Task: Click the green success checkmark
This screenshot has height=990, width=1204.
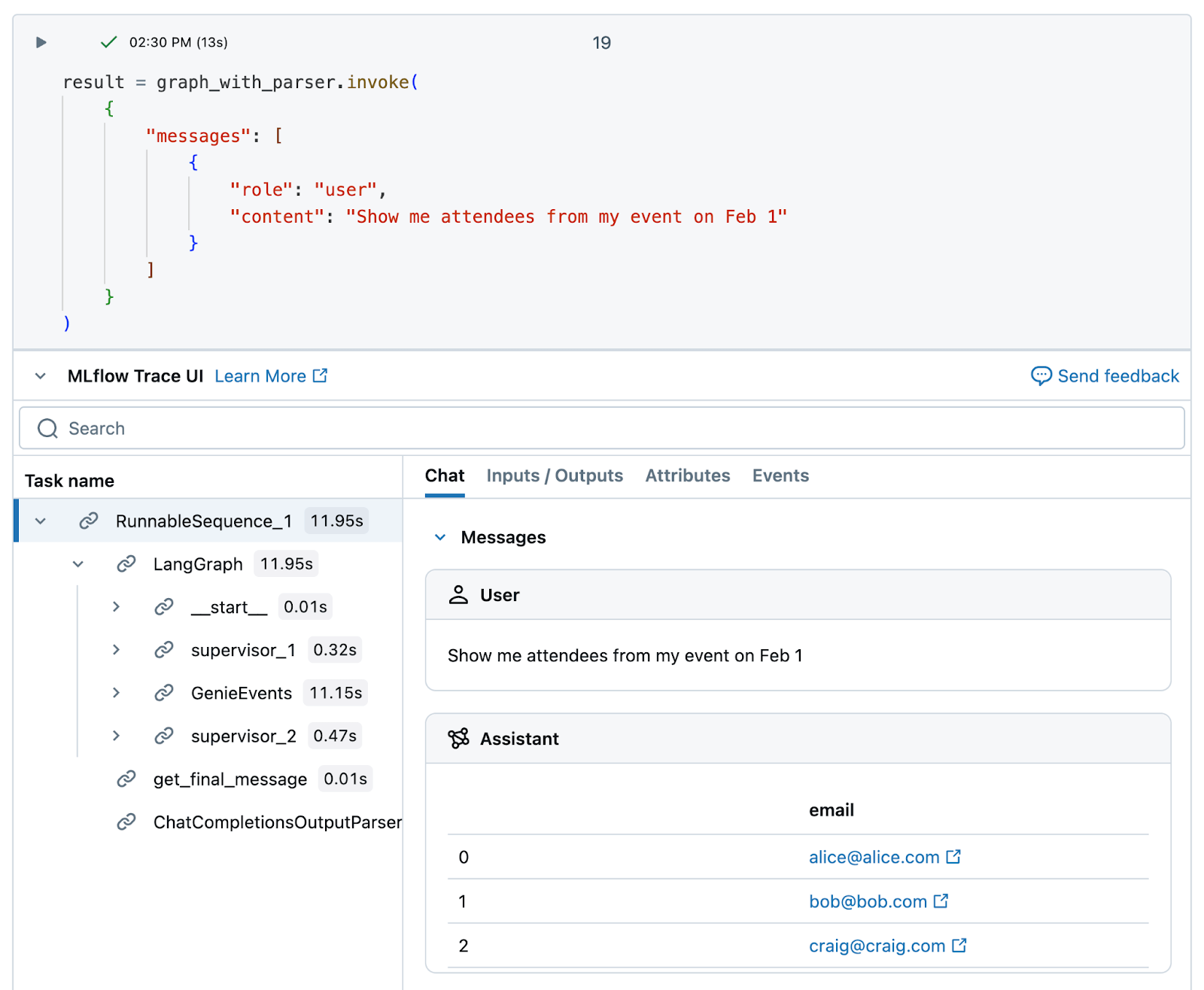Action: [x=108, y=43]
